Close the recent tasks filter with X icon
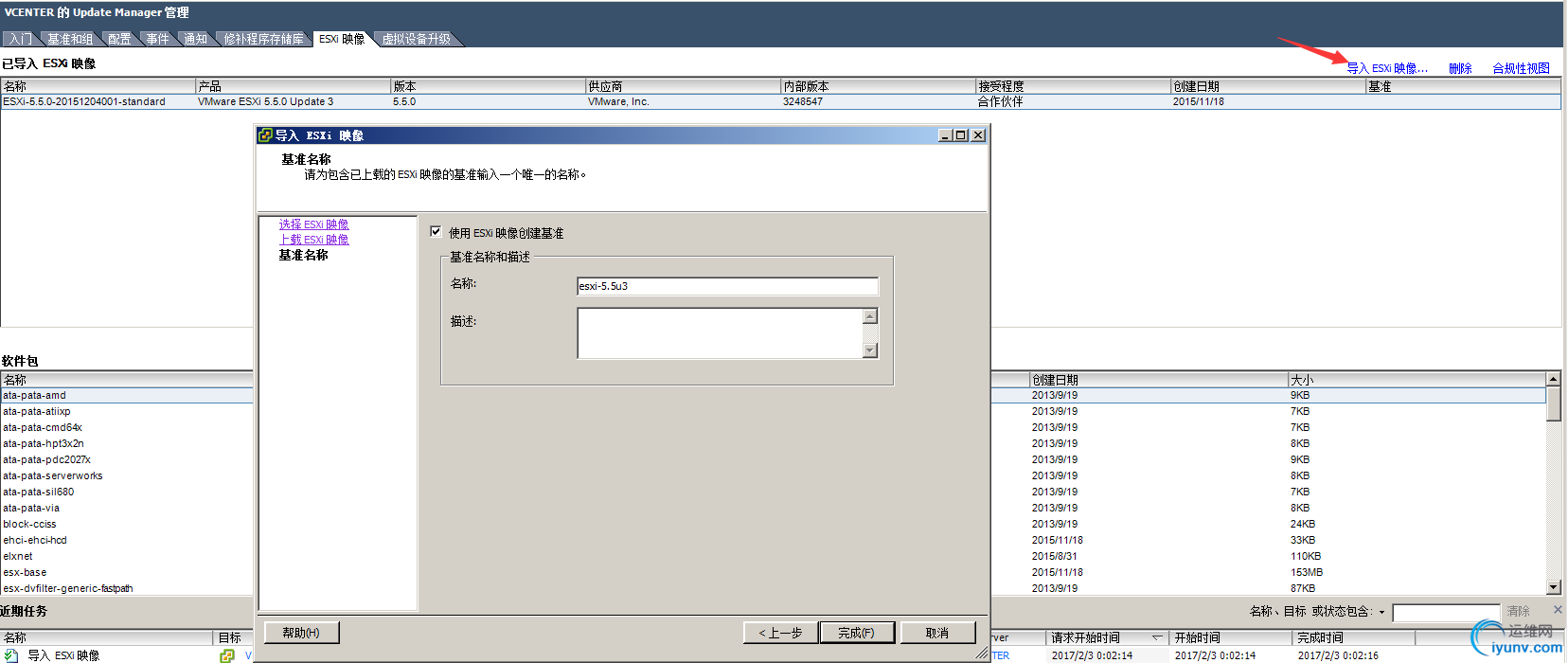Viewport: 1568px width, 663px height. tap(1558, 610)
